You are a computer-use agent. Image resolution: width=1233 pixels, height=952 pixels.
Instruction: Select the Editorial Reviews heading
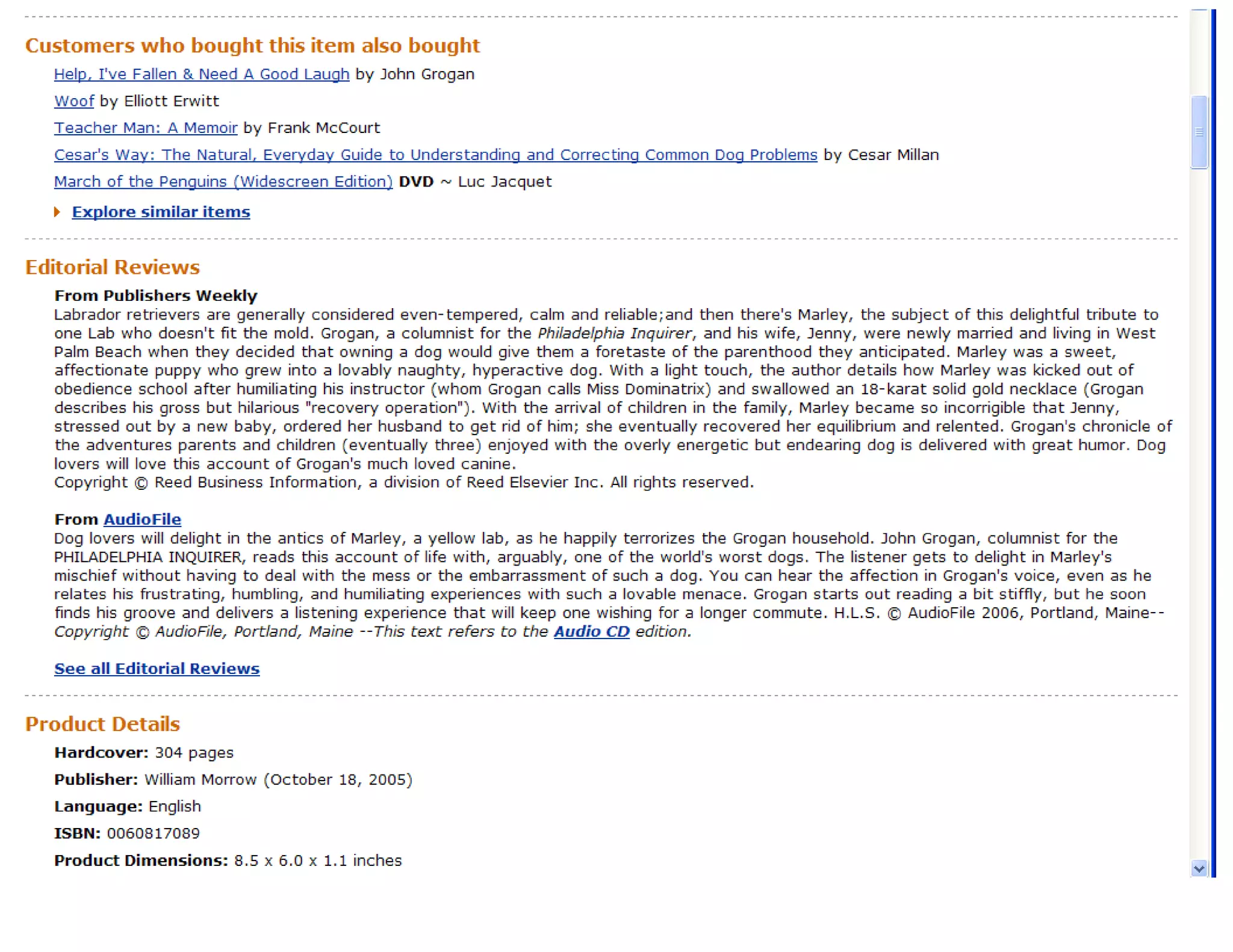click(113, 267)
